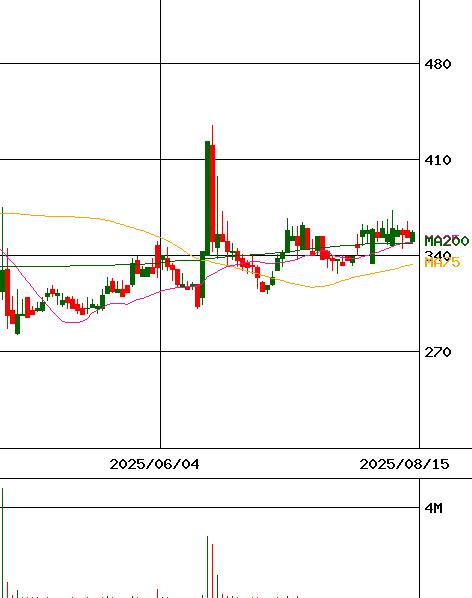The image size is (472, 598).
Task: Click the 2025/08/15 date label
Action: click(x=405, y=464)
